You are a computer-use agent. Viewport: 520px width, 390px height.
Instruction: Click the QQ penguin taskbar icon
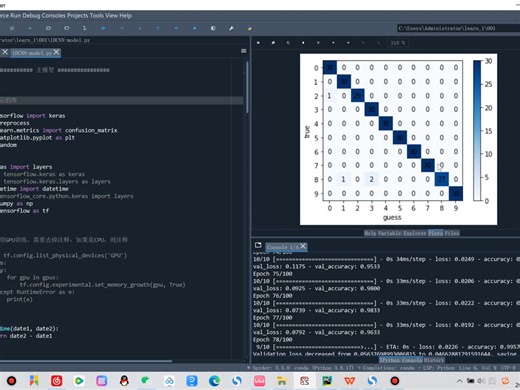click(x=124, y=381)
